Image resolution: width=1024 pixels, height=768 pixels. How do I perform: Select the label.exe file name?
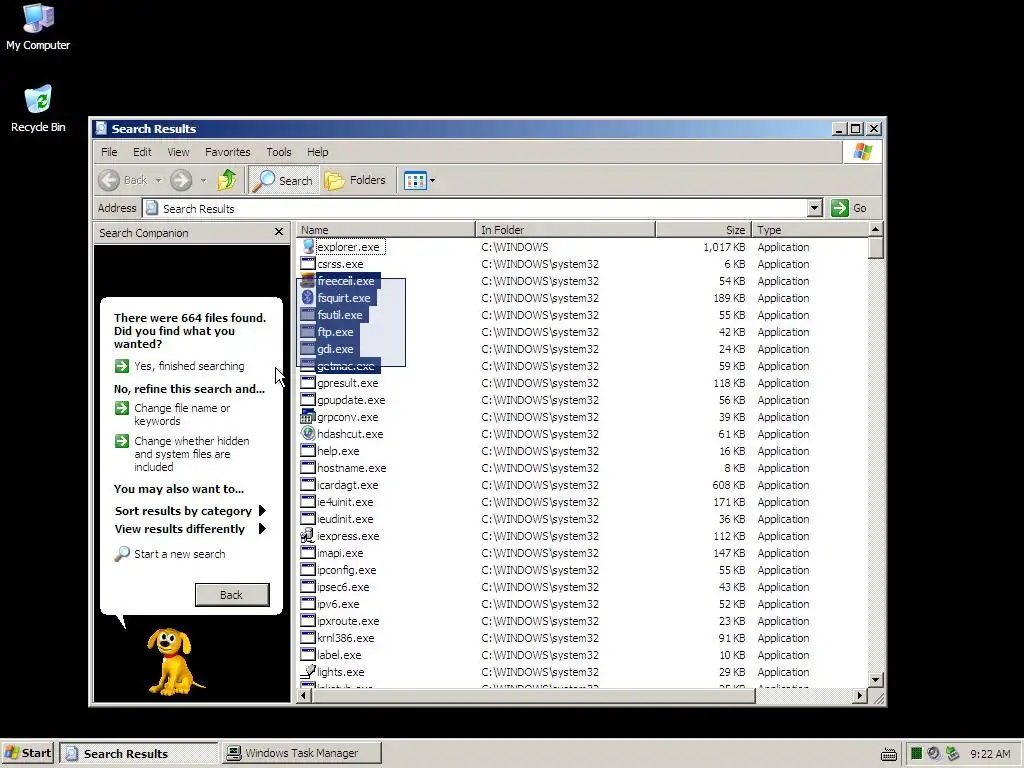click(x=339, y=655)
